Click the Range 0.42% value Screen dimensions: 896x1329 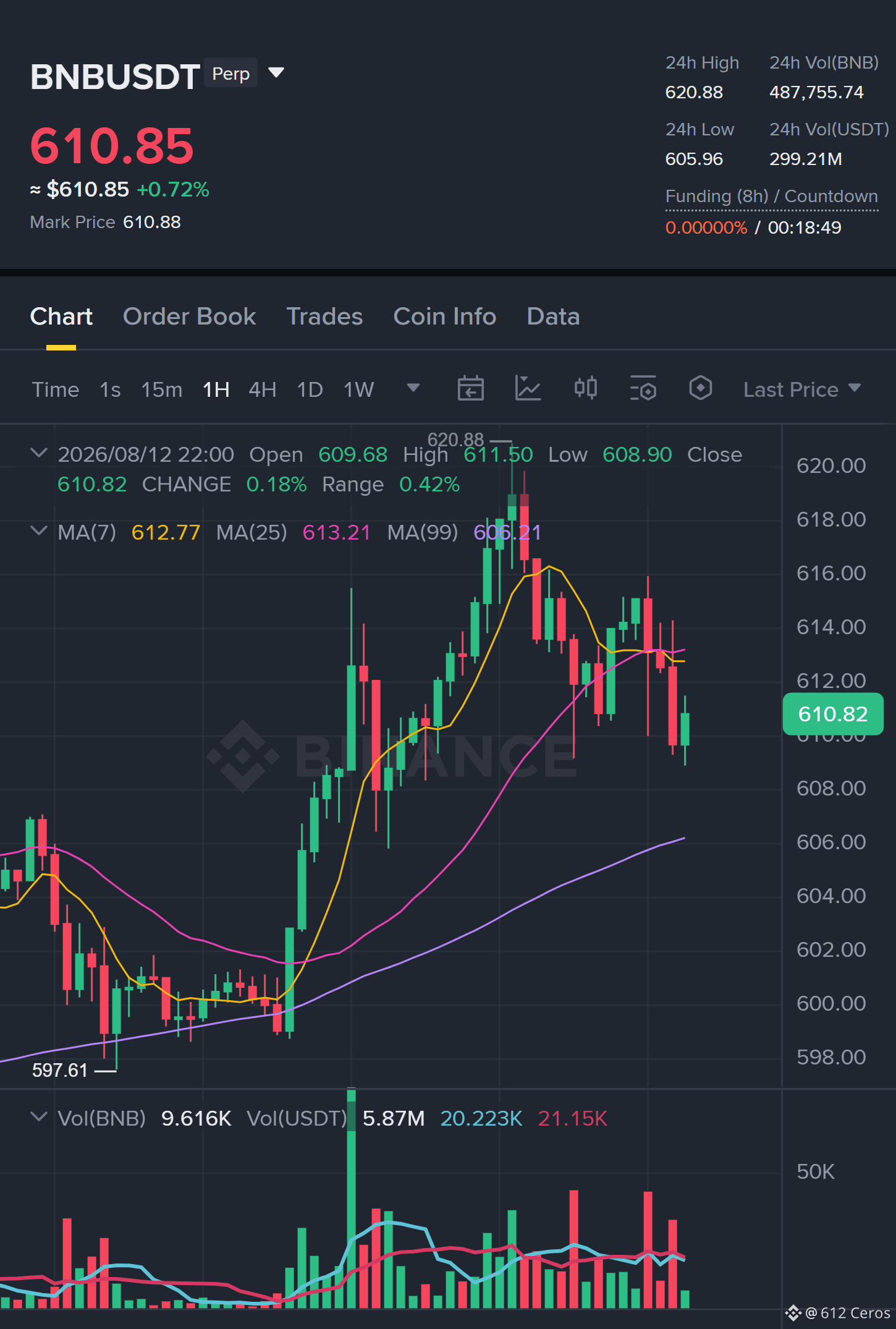429,484
